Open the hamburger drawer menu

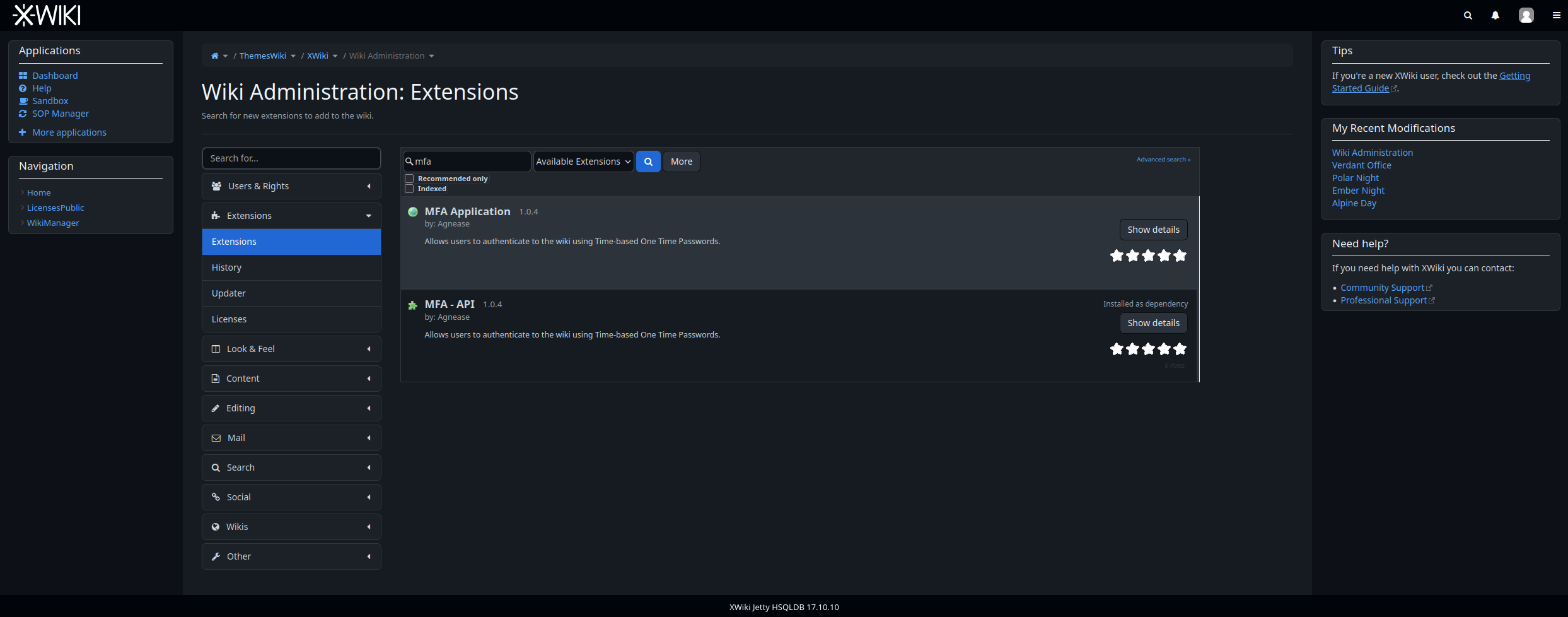click(x=1556, y=16)
